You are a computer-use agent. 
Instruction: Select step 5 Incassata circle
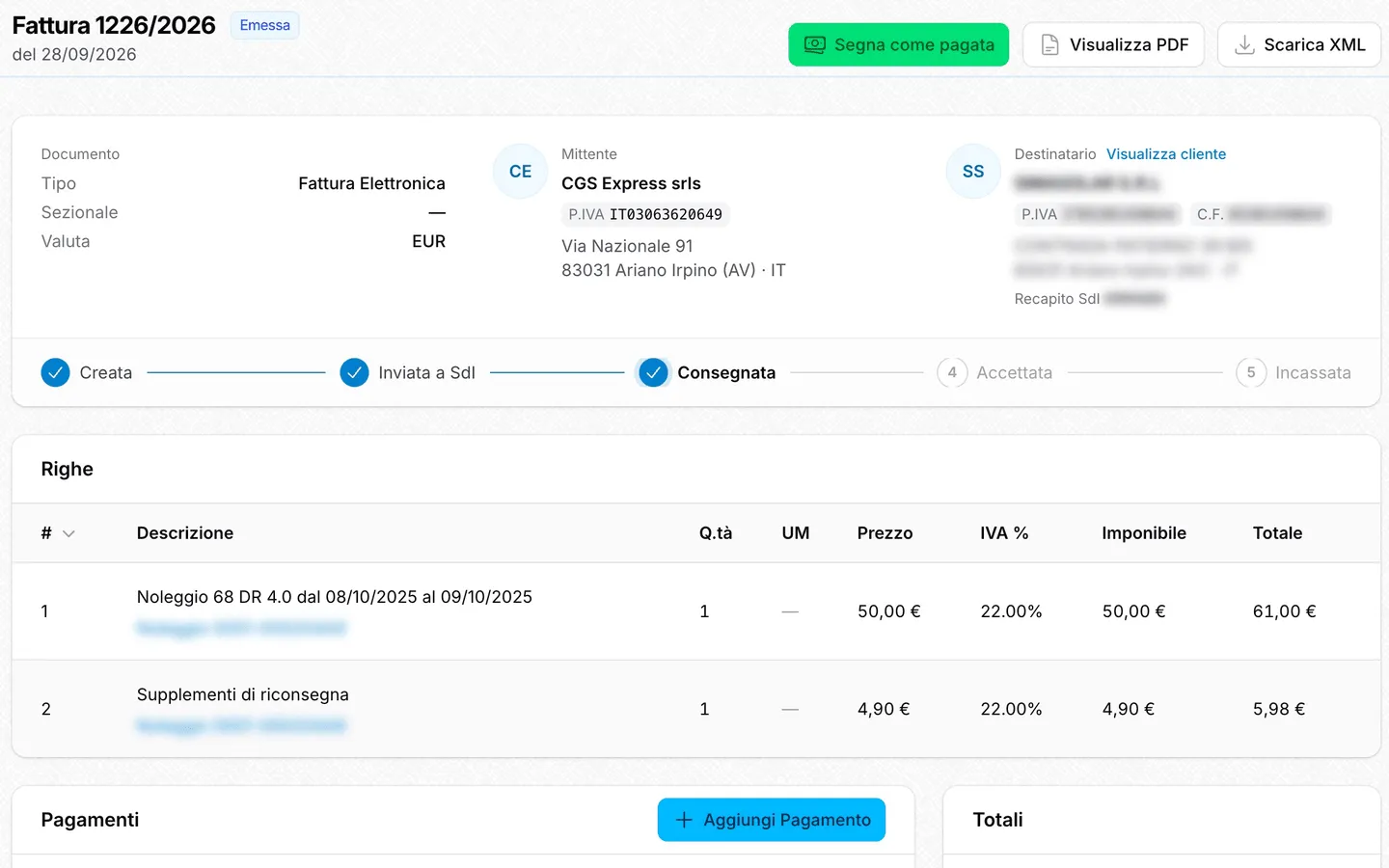tap(1251, 372)
